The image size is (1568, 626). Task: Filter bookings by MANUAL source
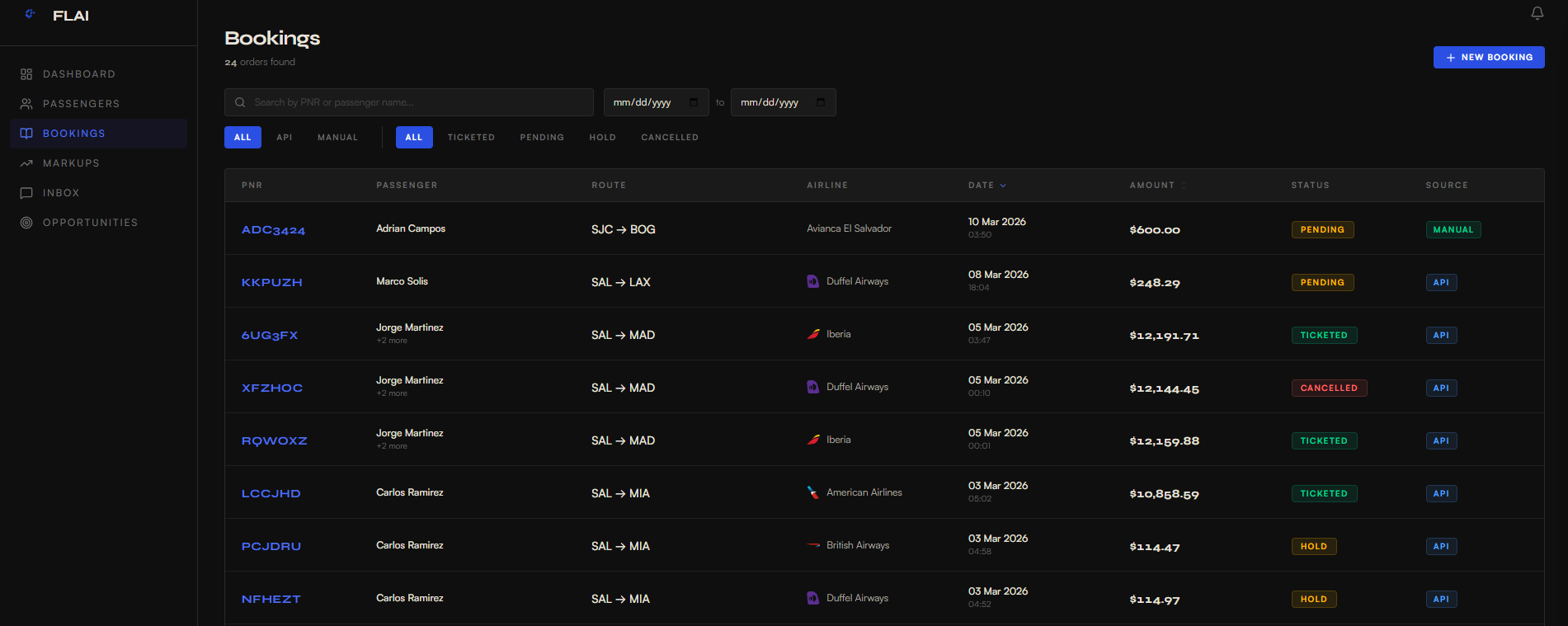(x=338, y=138)
